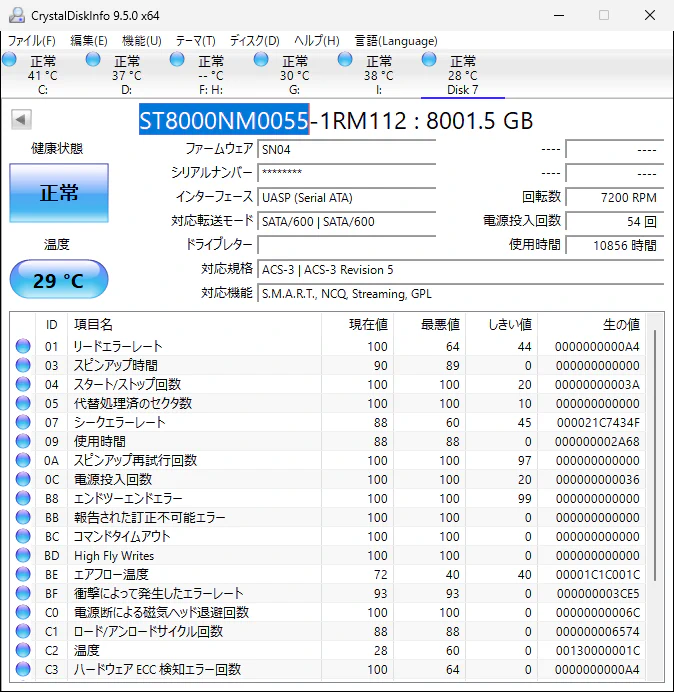Click status orb for Disk 7
This screenshot has width=674, height=692.
point(429,59)
